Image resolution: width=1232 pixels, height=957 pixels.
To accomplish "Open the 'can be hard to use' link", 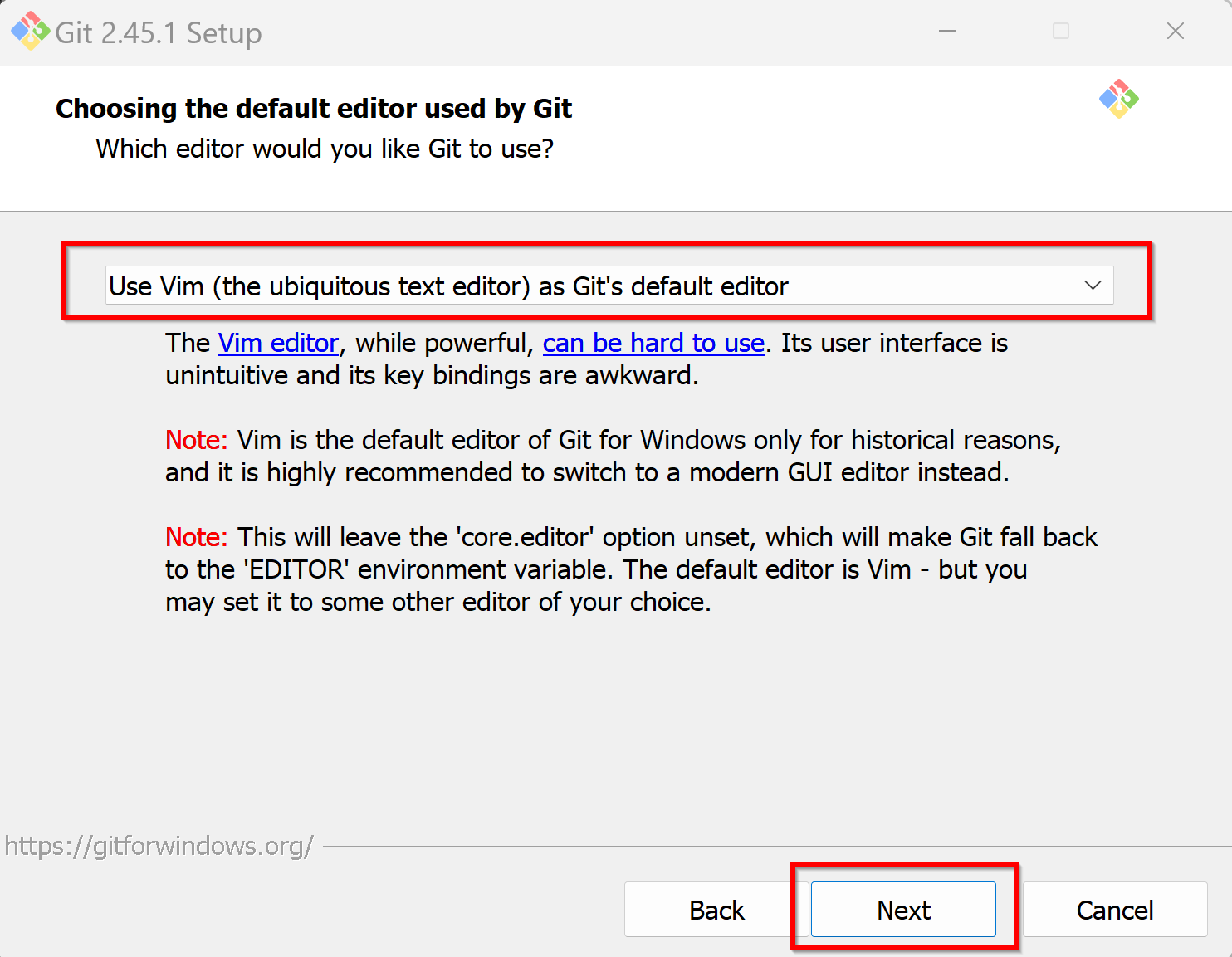I will [x=653, y=343].
